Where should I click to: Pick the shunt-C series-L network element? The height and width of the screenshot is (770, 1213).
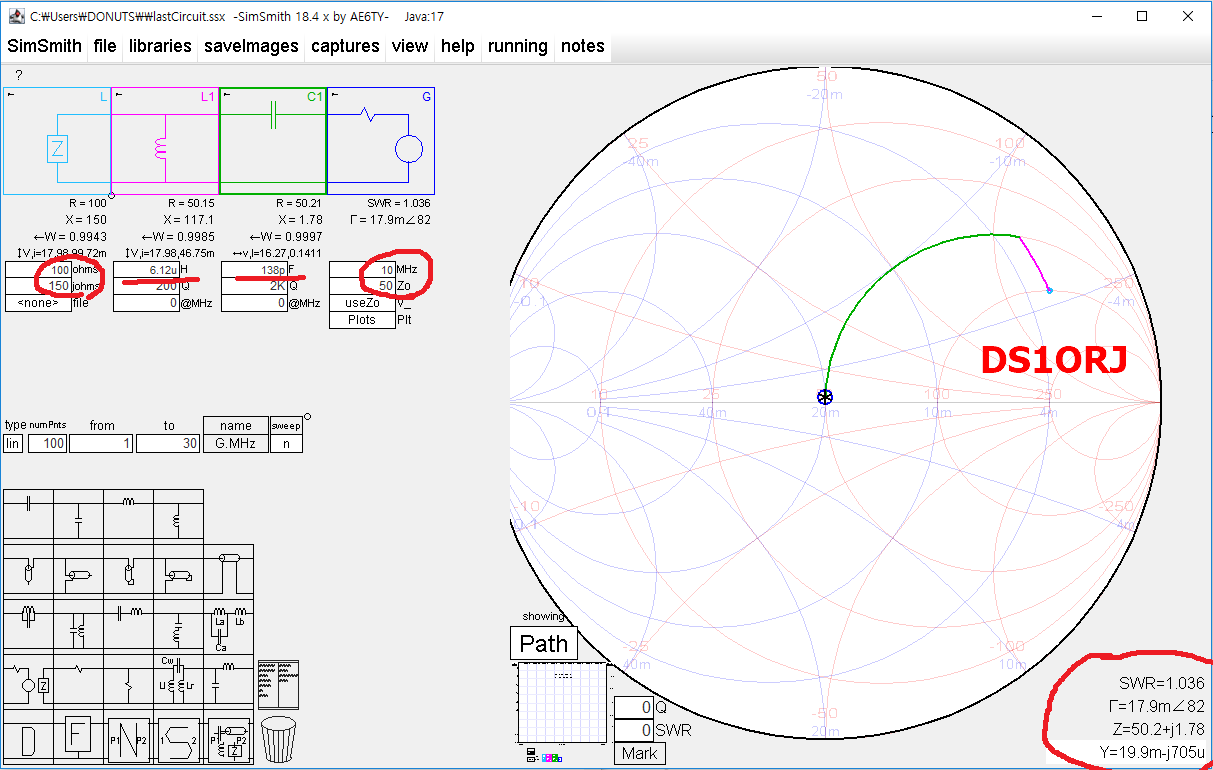click(x=229, y=679)
